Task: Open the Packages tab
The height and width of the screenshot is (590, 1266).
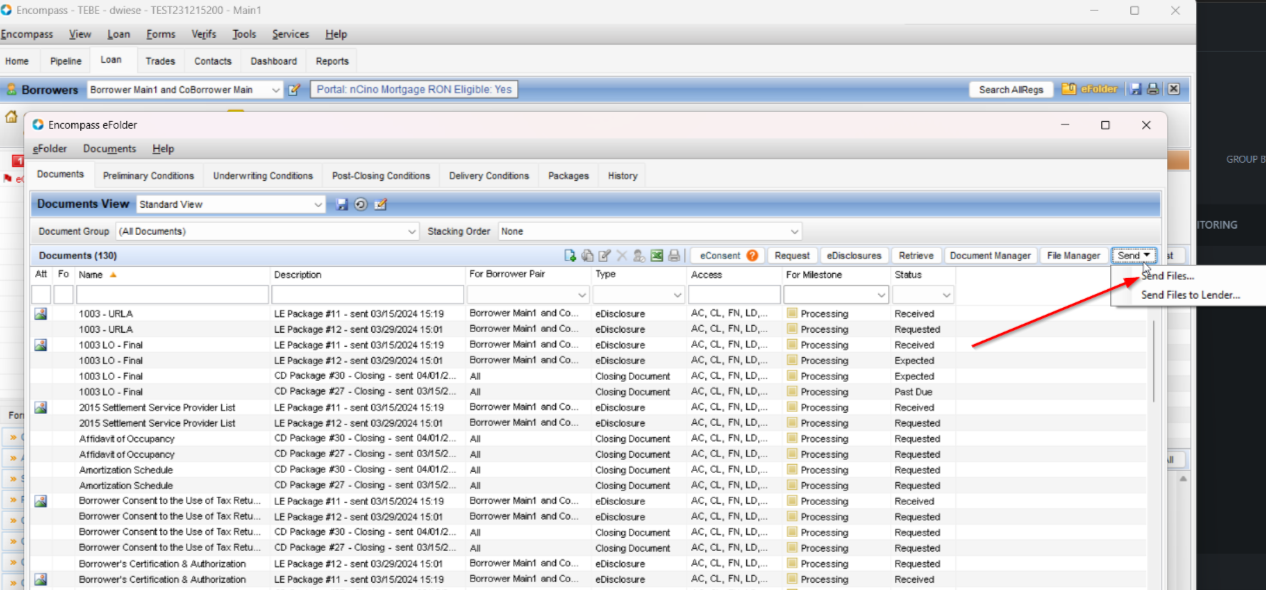Action: [x=568, y=176]
